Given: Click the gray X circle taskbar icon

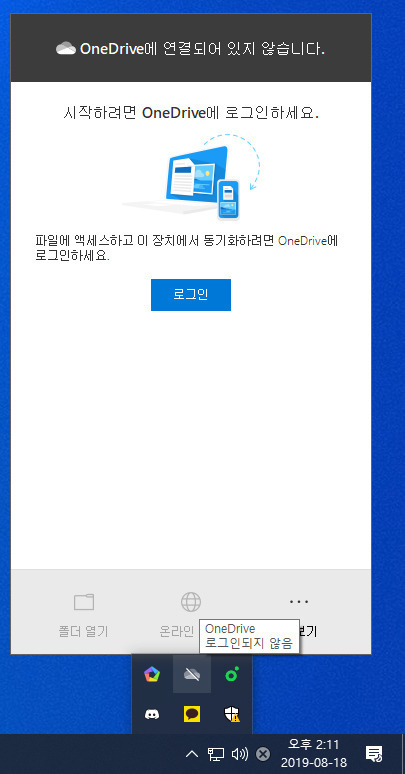Looking at the screenshot, I should [264, 754].
